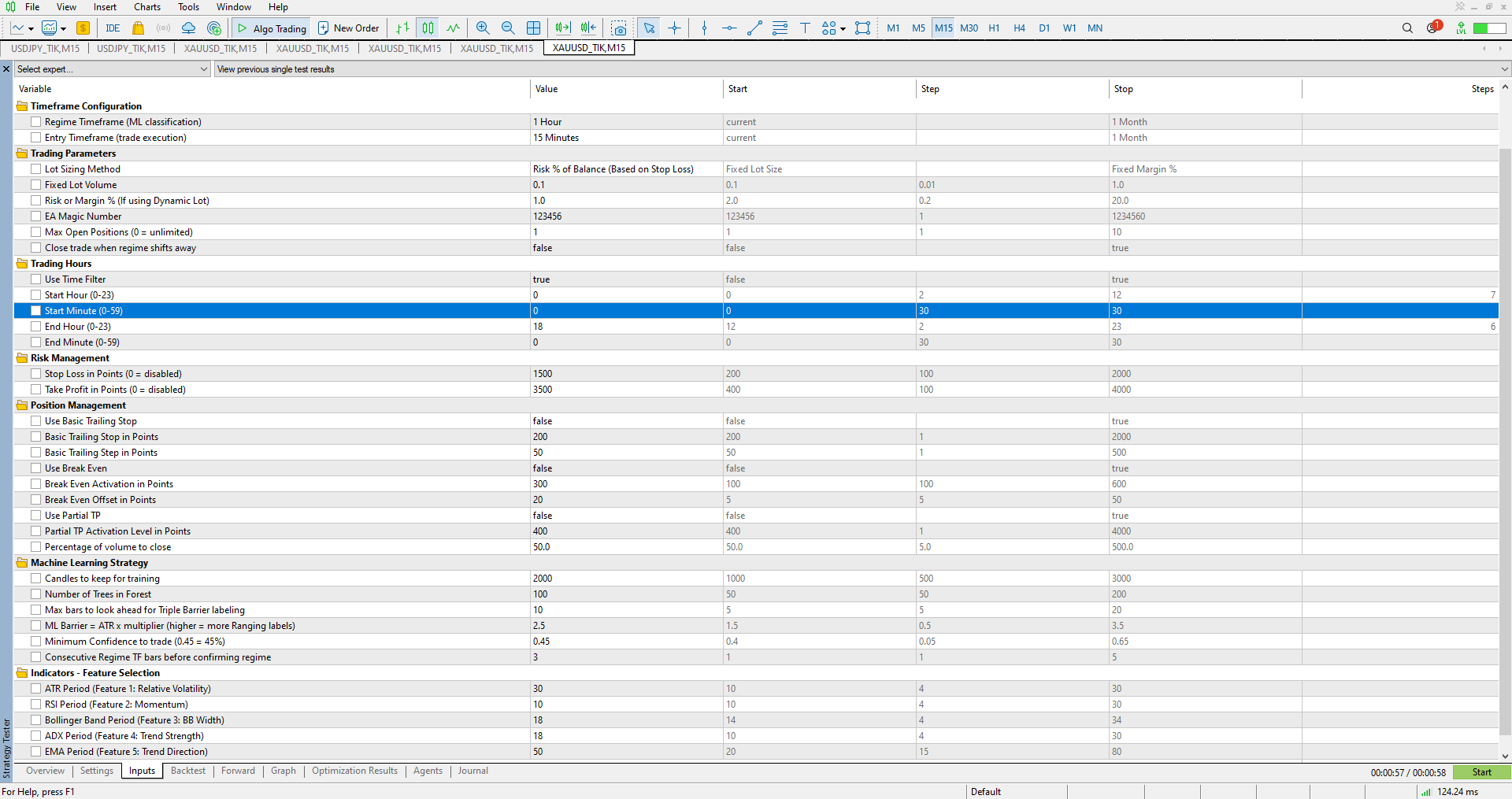1512x799 pixels.
Task: Select the cursor arrow tool
Action: click(649, 28)
